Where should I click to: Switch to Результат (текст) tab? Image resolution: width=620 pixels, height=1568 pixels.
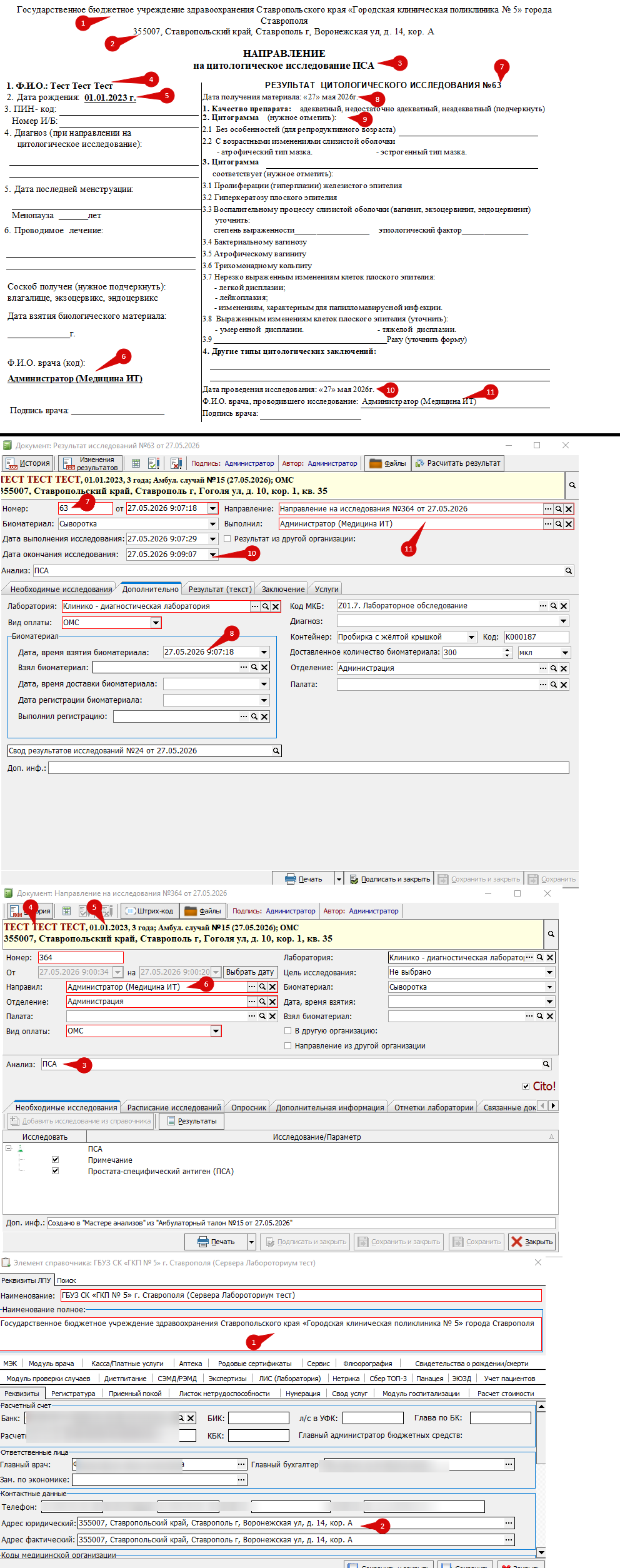220,589
